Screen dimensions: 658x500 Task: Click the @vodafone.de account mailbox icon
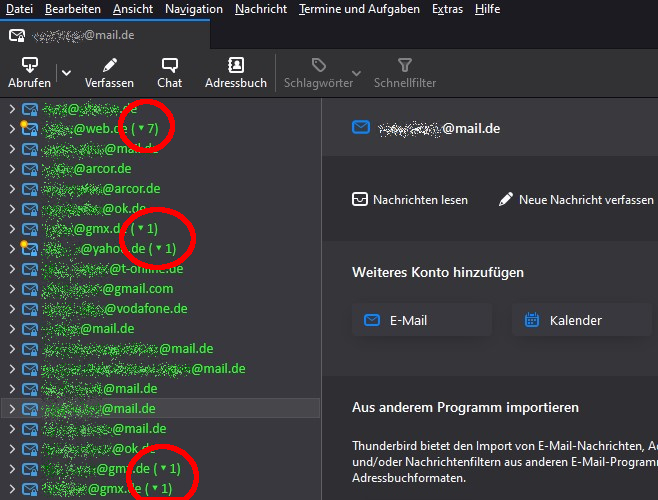[30, 309]
